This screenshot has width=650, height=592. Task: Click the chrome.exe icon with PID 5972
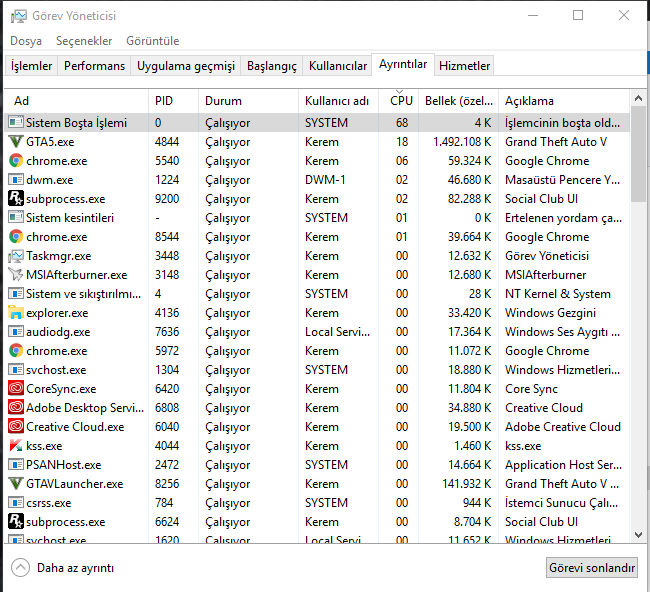point(16,351)
